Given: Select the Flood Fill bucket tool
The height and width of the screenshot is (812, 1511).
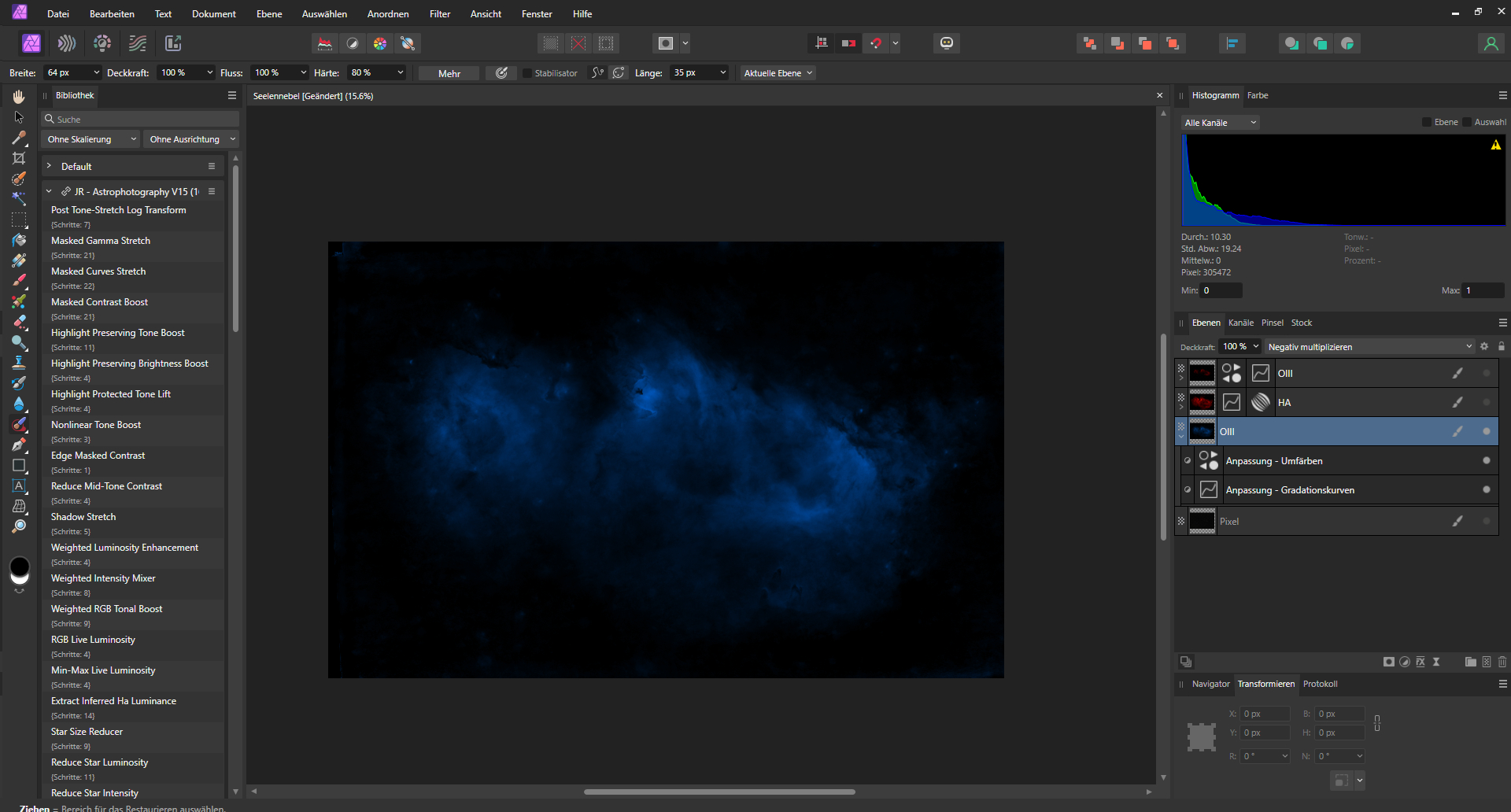Looking at the screenshot, I should 19,240.
